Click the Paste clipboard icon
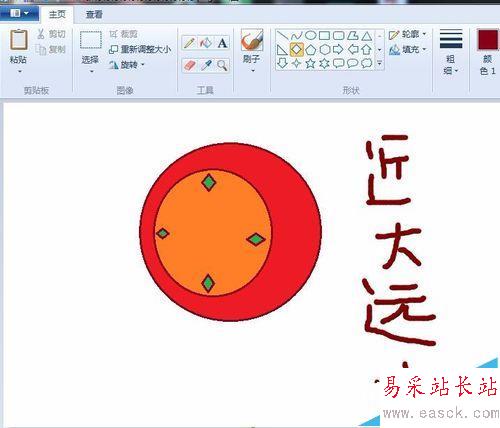Image resolution: width=500 pixels, height=428 pixels. (x=19, y=40)
